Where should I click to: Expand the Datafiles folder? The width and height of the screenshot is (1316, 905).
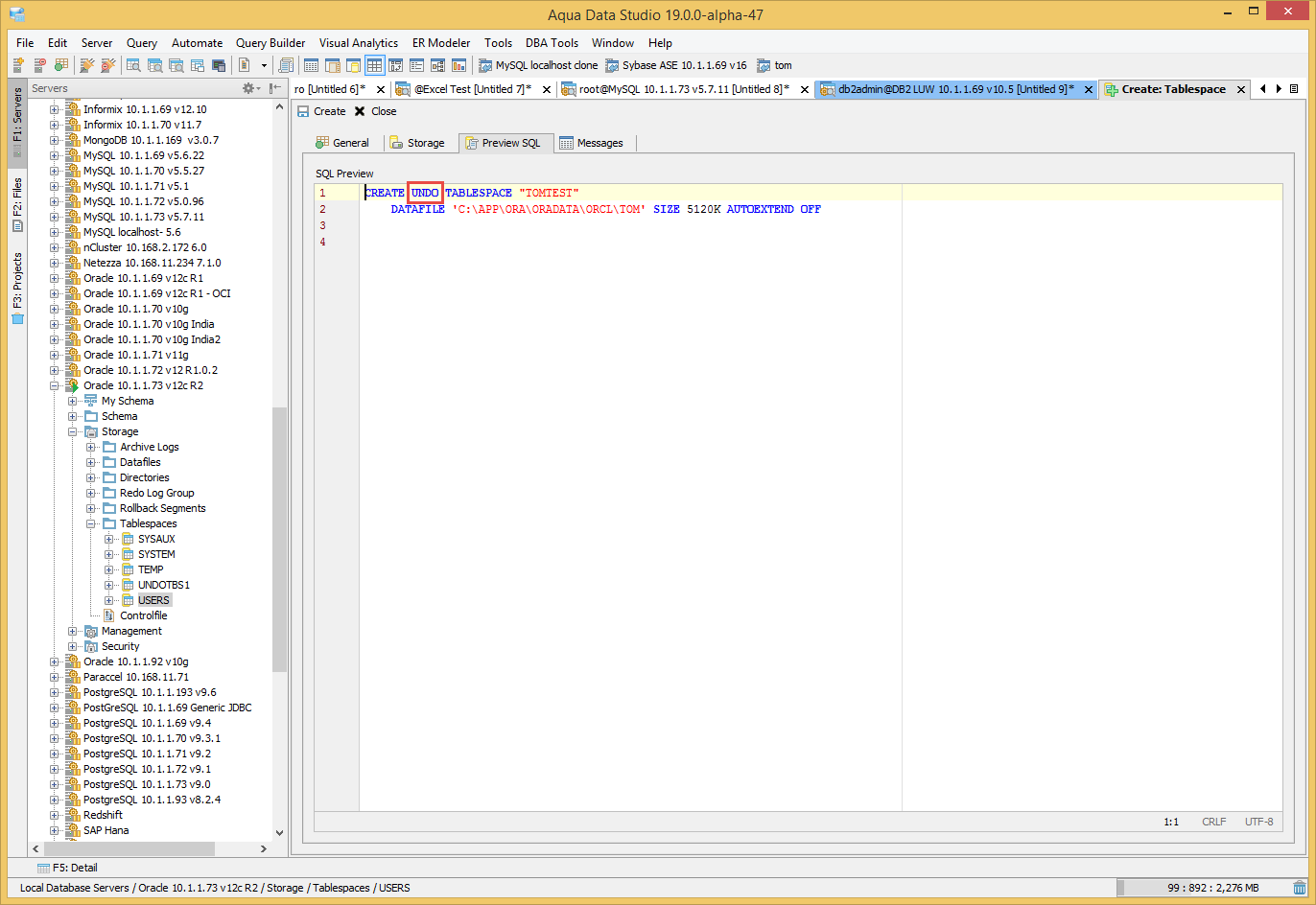coord(91,462)
